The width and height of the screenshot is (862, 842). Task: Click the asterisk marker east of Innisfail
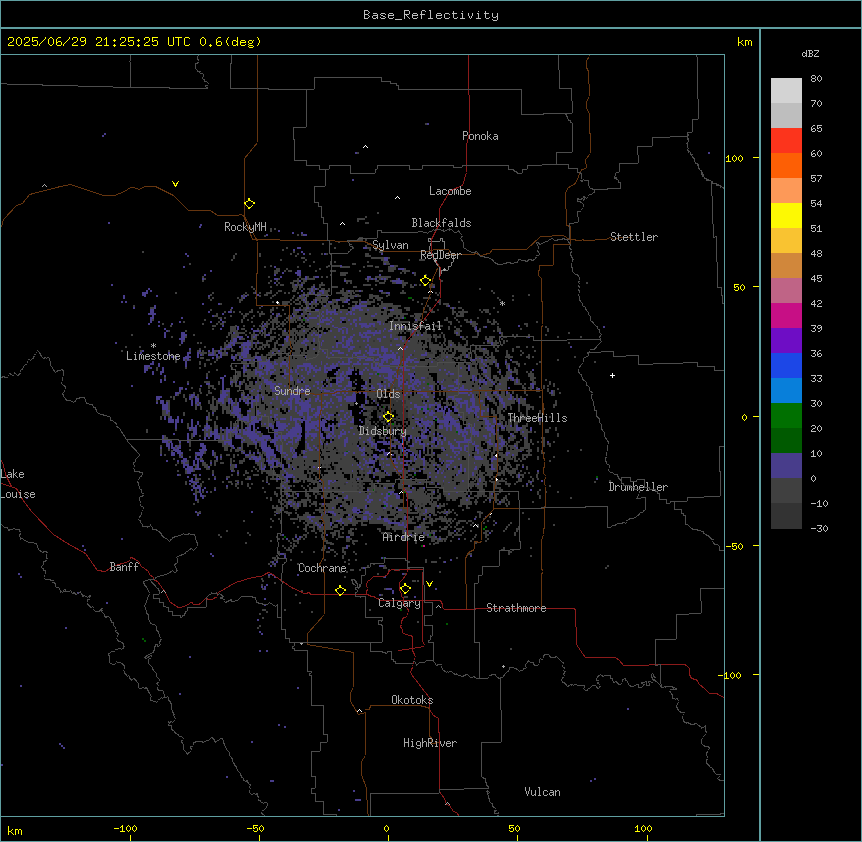coord(502,303)
